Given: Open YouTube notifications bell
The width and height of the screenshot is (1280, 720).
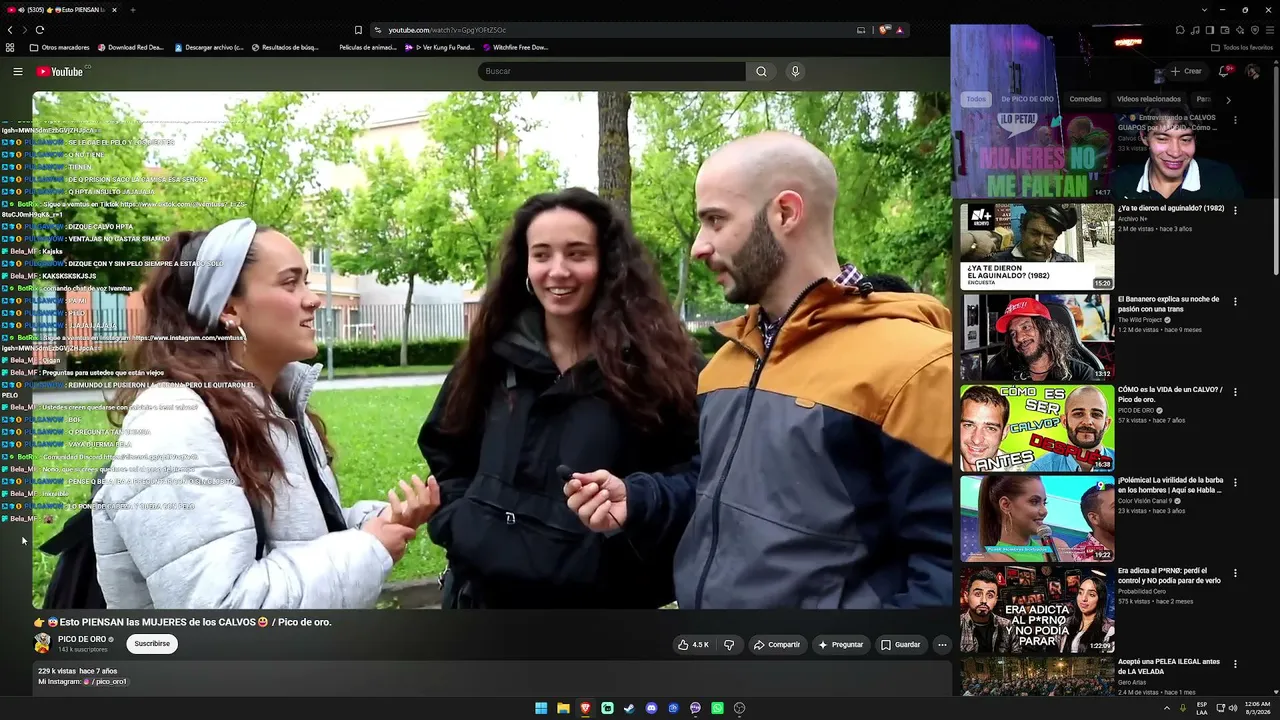Looking at the screenshot, I should point(1224,71).
